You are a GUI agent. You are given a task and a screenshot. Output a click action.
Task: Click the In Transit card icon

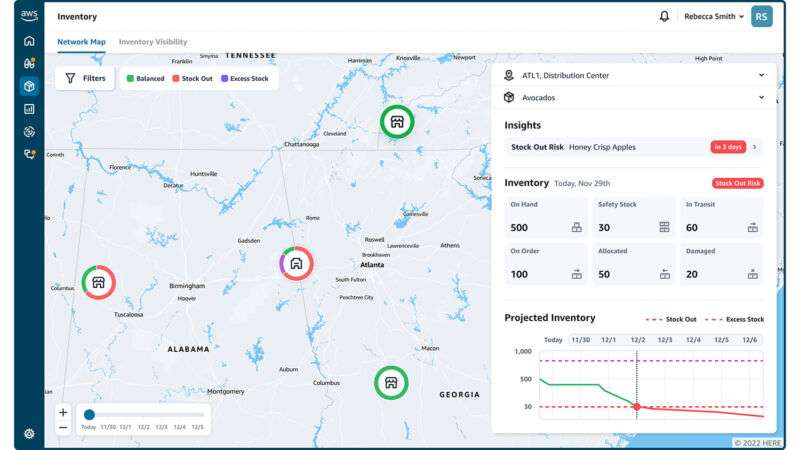(x=753, y=228)
